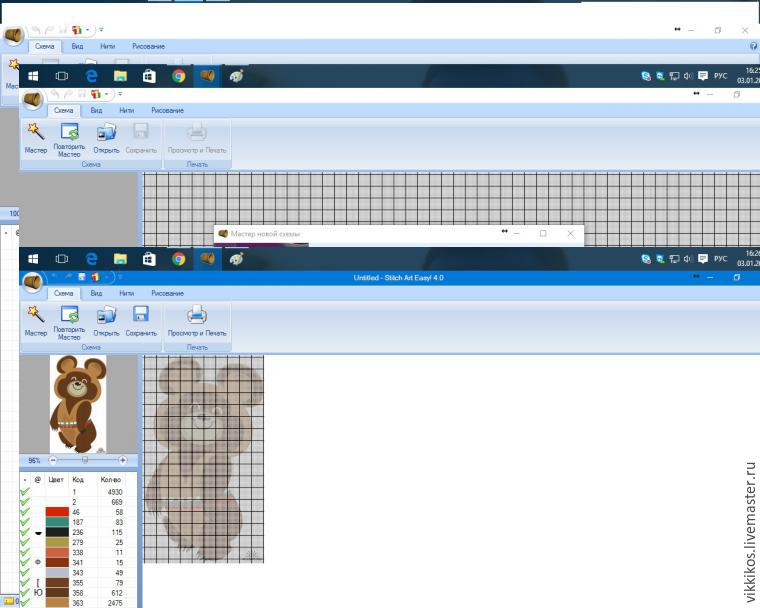This screenshot has height=608, width=760.
Task: Open quick access customize arrow in window behind wizard dialog
Action: [120, 94]
